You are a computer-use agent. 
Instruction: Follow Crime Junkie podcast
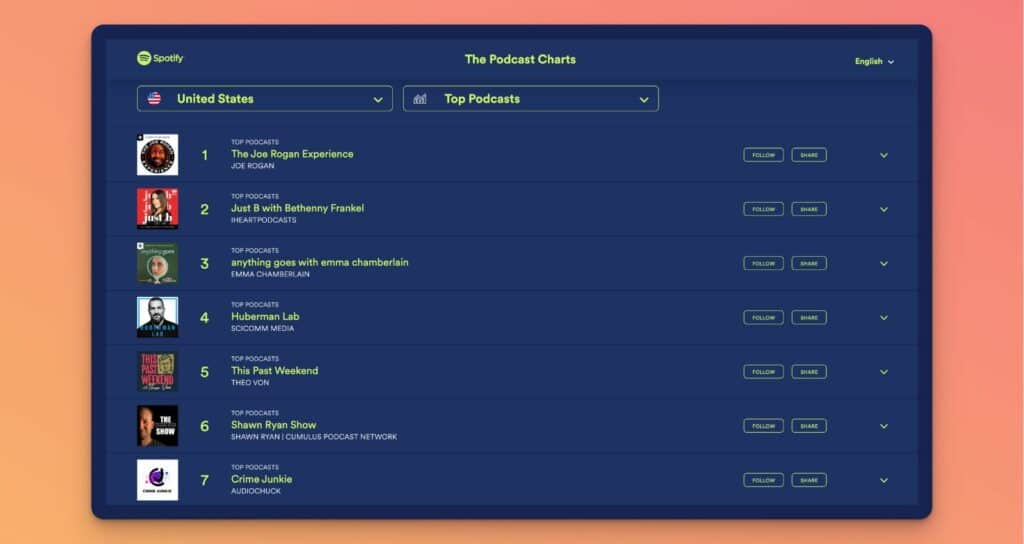tap(763, 480)
